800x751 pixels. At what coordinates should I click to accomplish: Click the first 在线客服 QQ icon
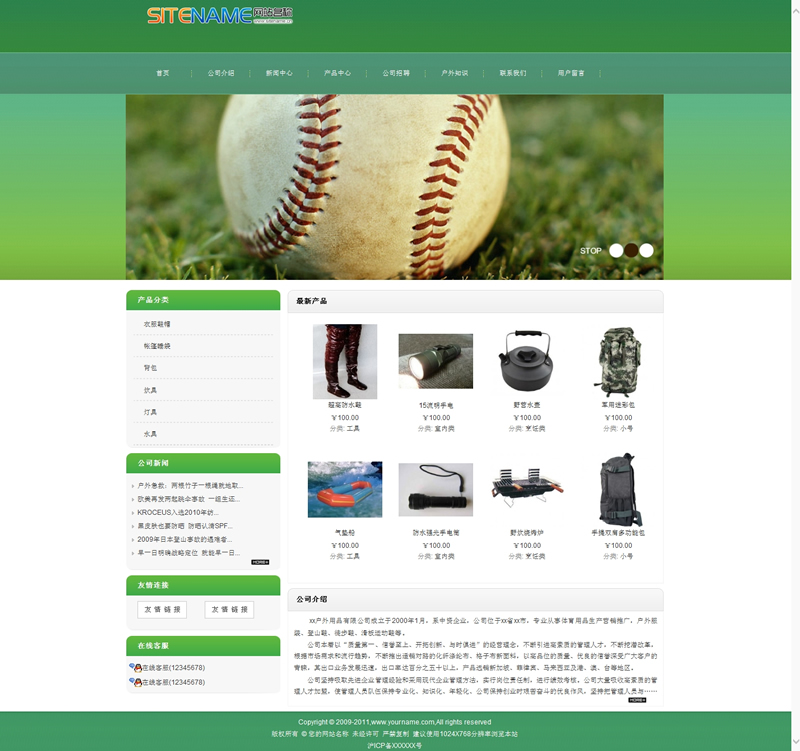click(x=135, y=667)
